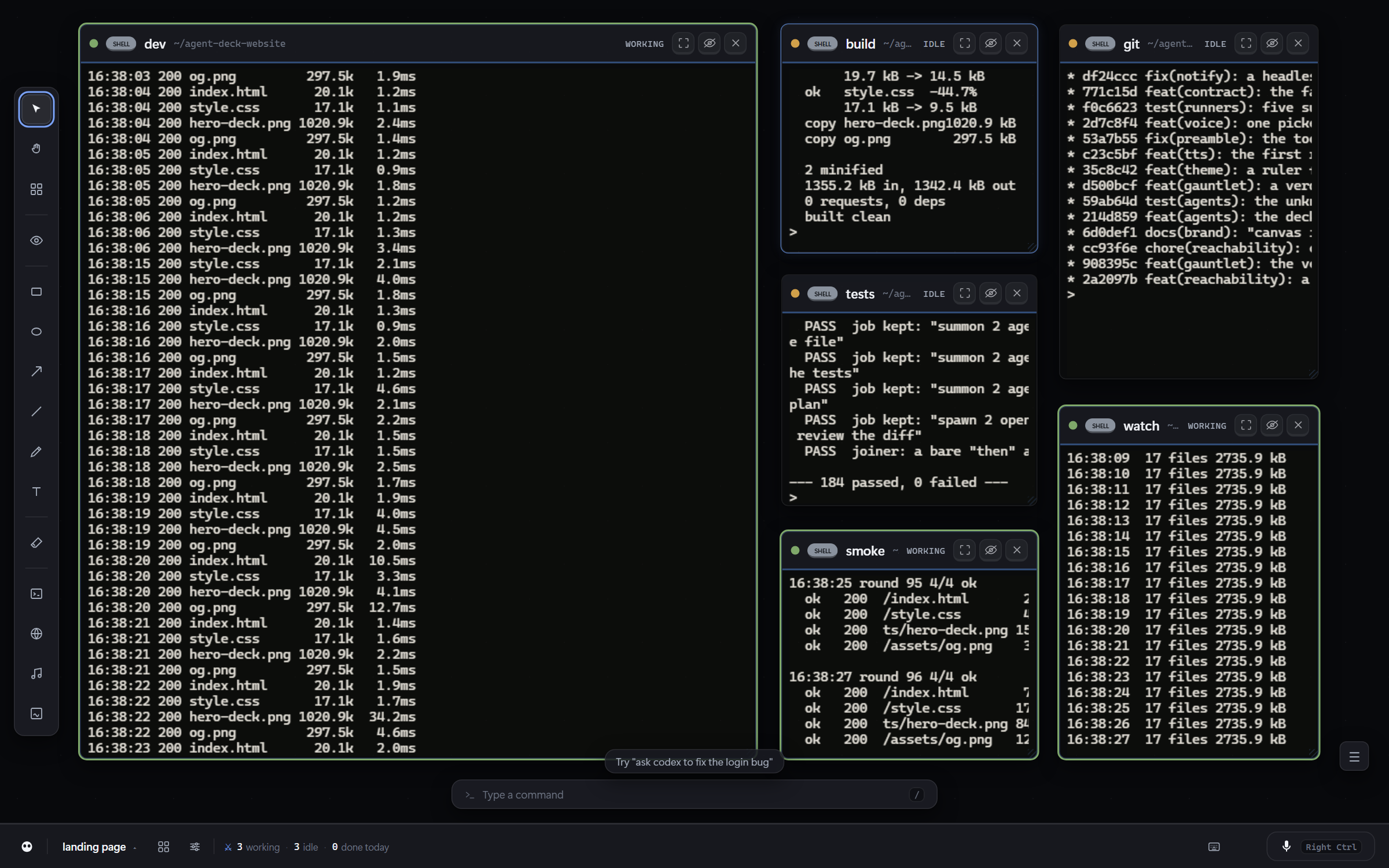The width and height of the screenshot is (1389, 868).
Task: Click the ~/agent-deck-website path in dev panel
Action: coord(229,44)
